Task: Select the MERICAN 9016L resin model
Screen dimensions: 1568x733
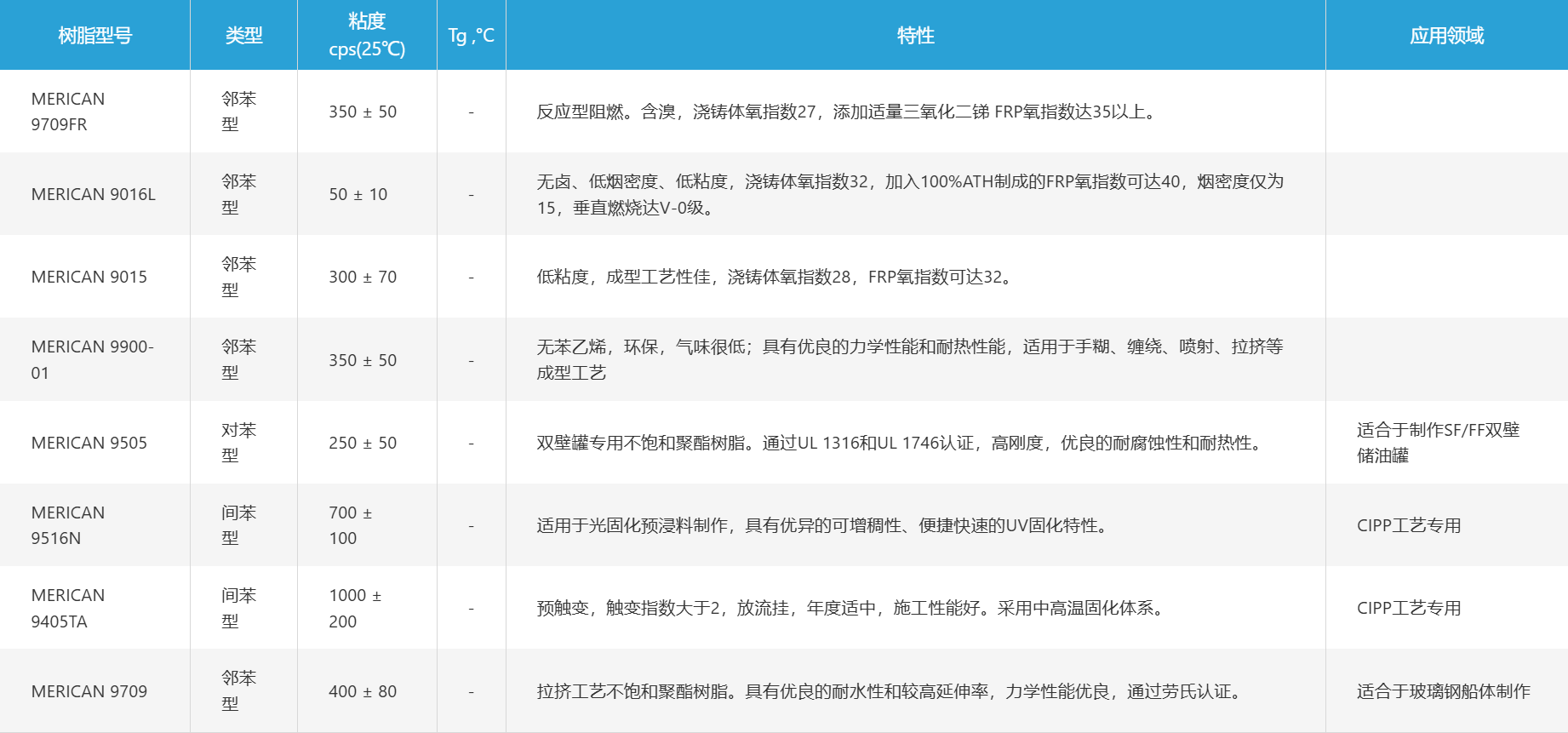Action: tap(94, 194)
